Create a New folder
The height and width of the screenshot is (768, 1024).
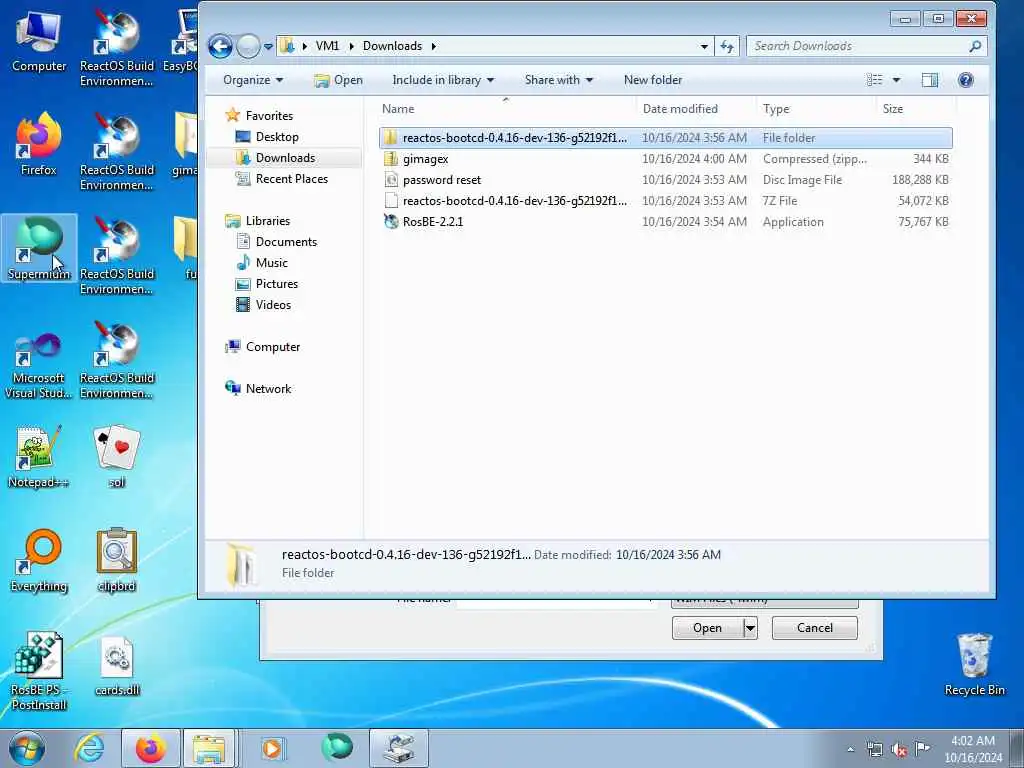coord(652,80)
